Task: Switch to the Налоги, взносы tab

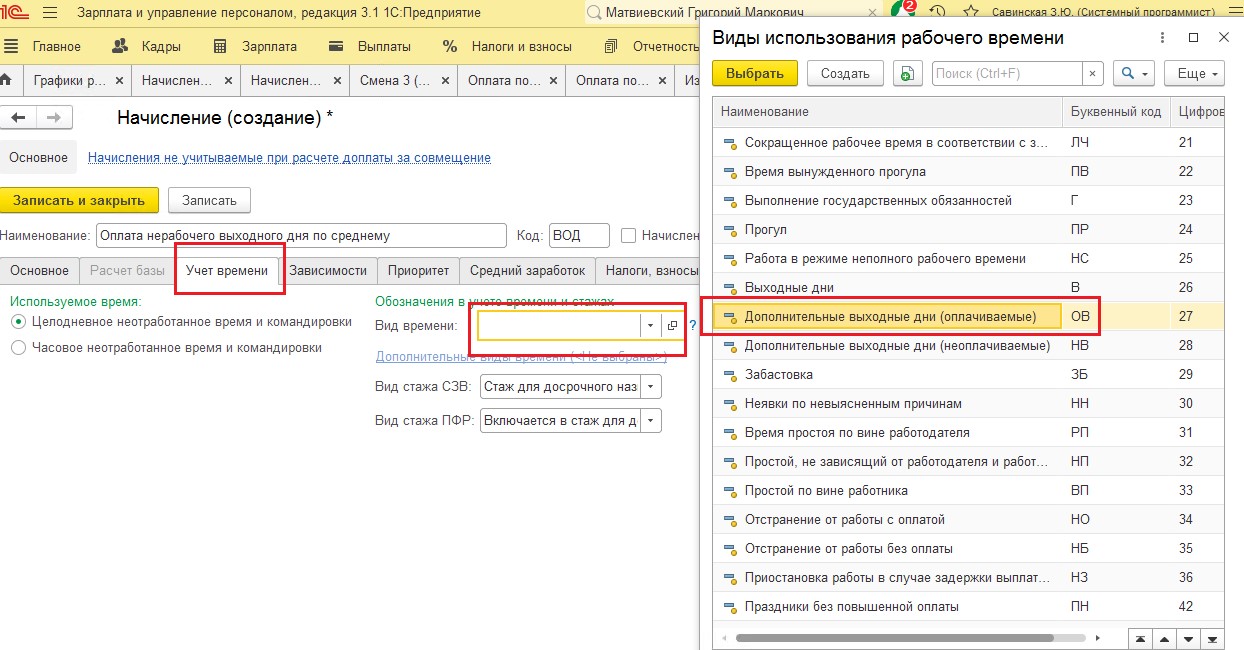Action: pyautogui.click(x=648, y=271)
